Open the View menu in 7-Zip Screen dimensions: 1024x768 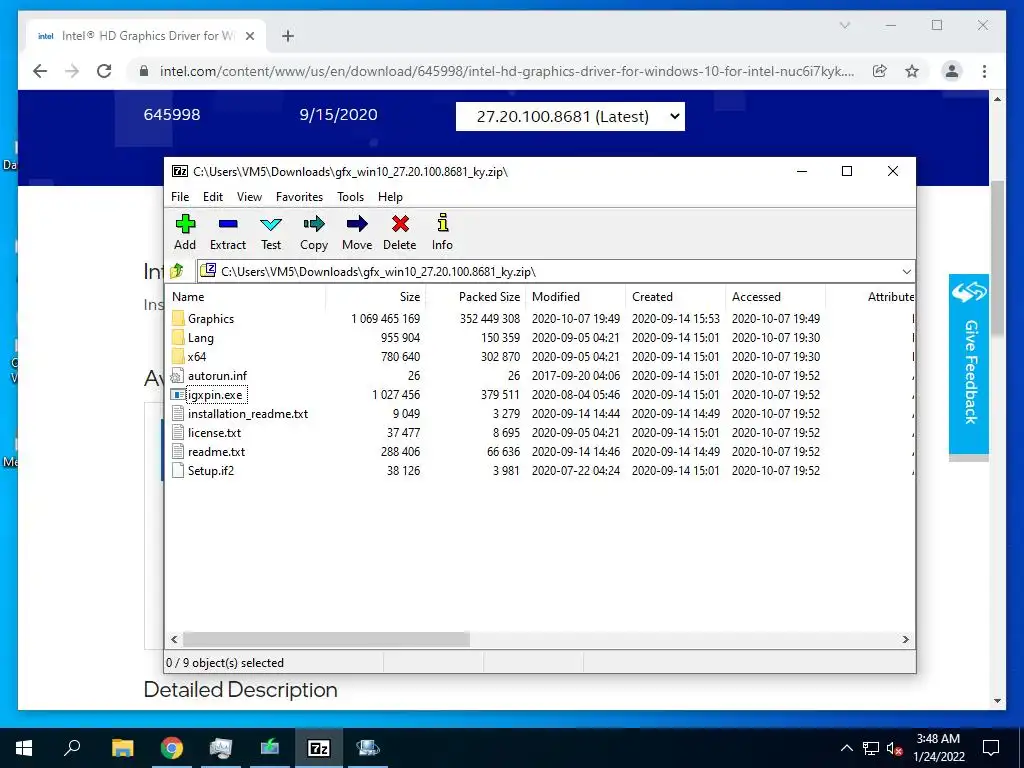[249, 197]
